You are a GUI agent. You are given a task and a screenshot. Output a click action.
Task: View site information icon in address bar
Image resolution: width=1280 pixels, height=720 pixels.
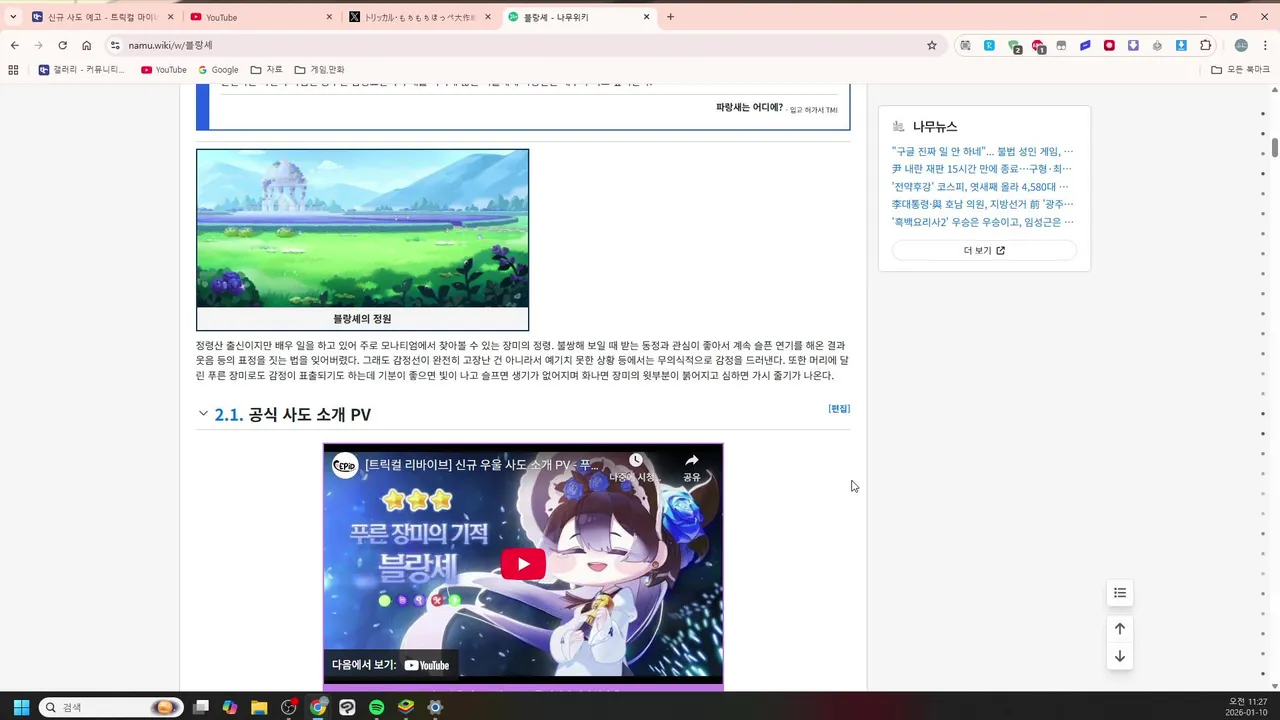click(x=115, y=45)
